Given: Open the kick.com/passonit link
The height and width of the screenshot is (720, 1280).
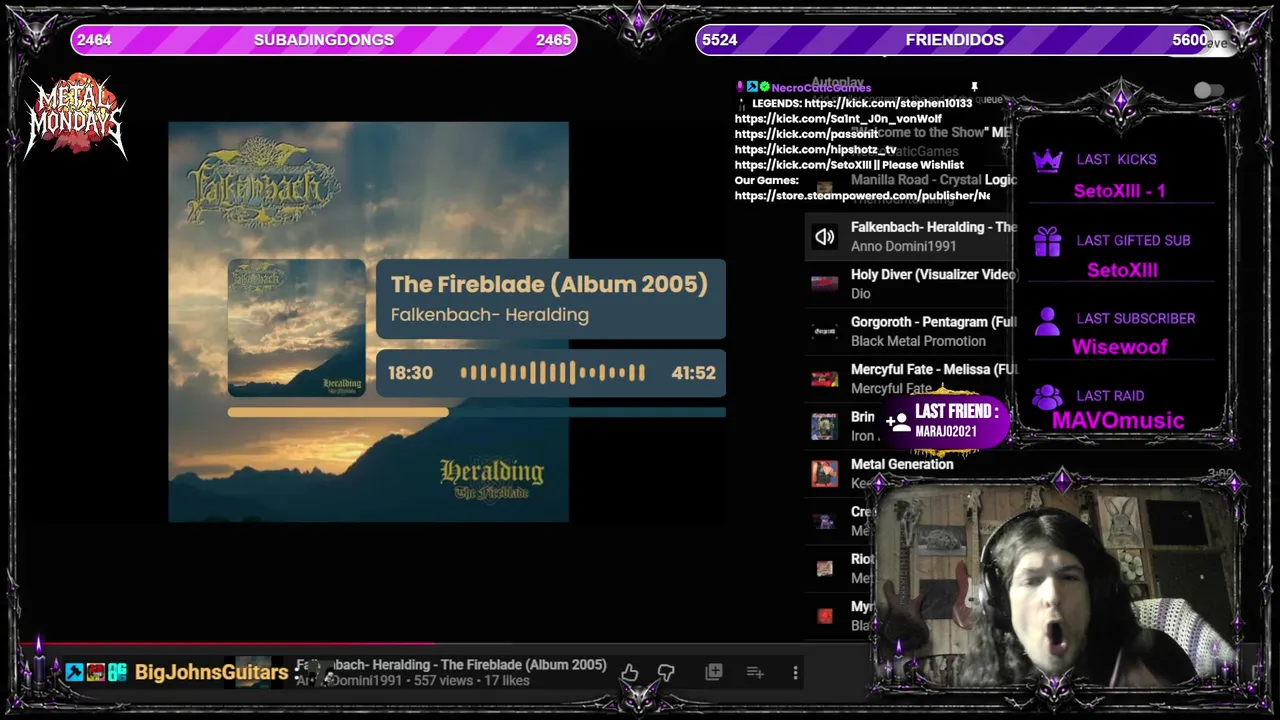Looking at the screenshot, I should click(x=806, y=134).
